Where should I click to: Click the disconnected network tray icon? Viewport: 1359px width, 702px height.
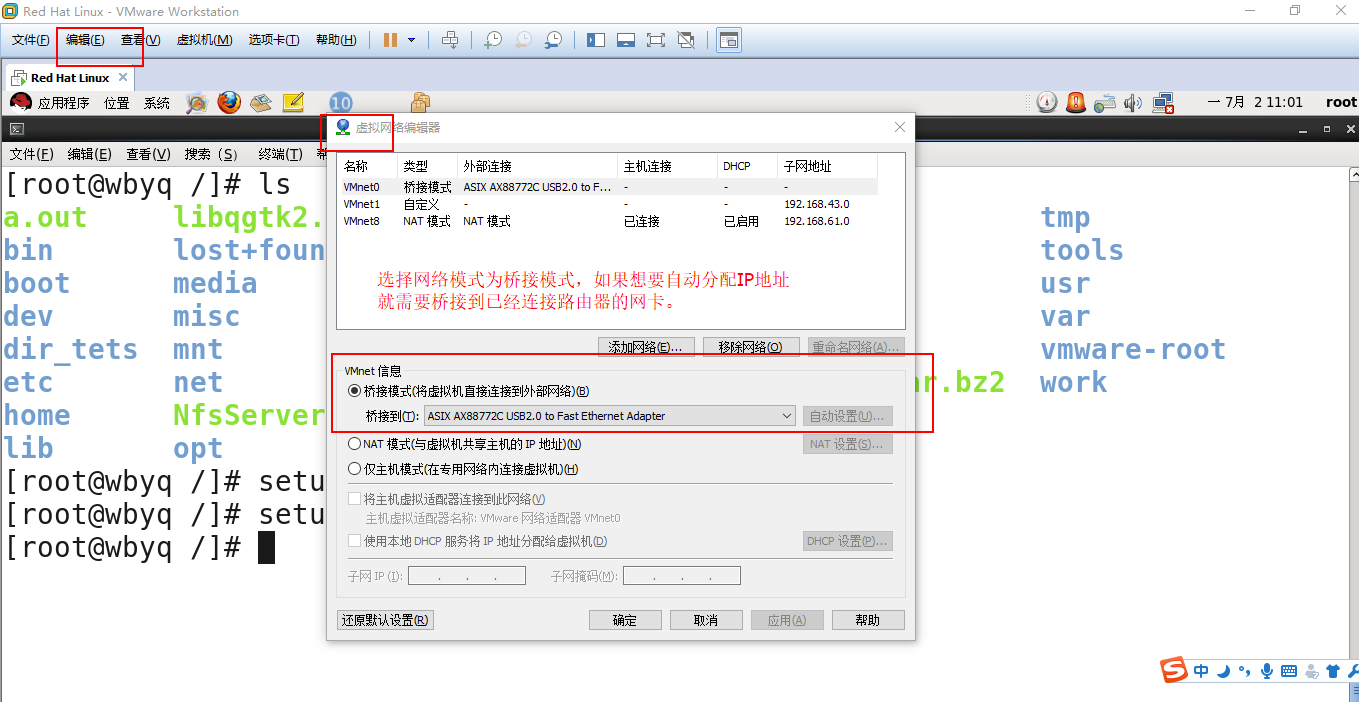[1163, 102]
